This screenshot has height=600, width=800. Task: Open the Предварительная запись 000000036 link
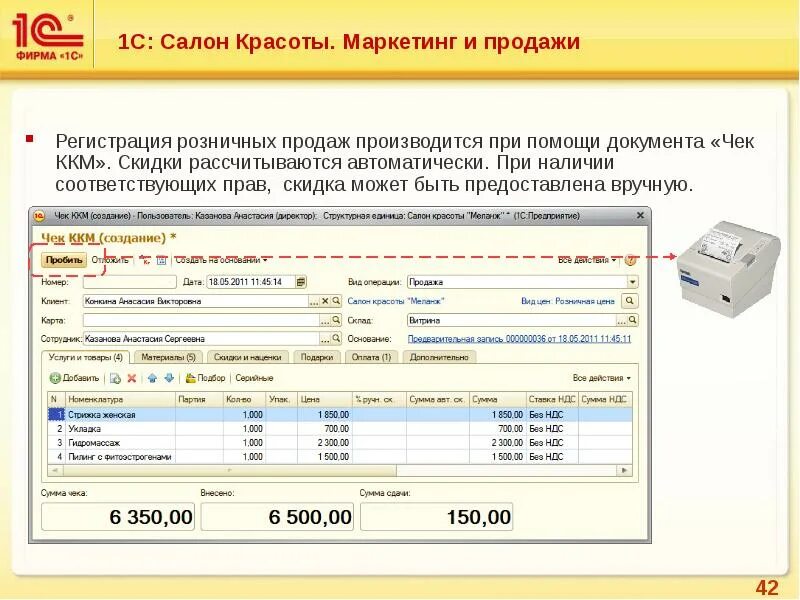pos(519,339)
